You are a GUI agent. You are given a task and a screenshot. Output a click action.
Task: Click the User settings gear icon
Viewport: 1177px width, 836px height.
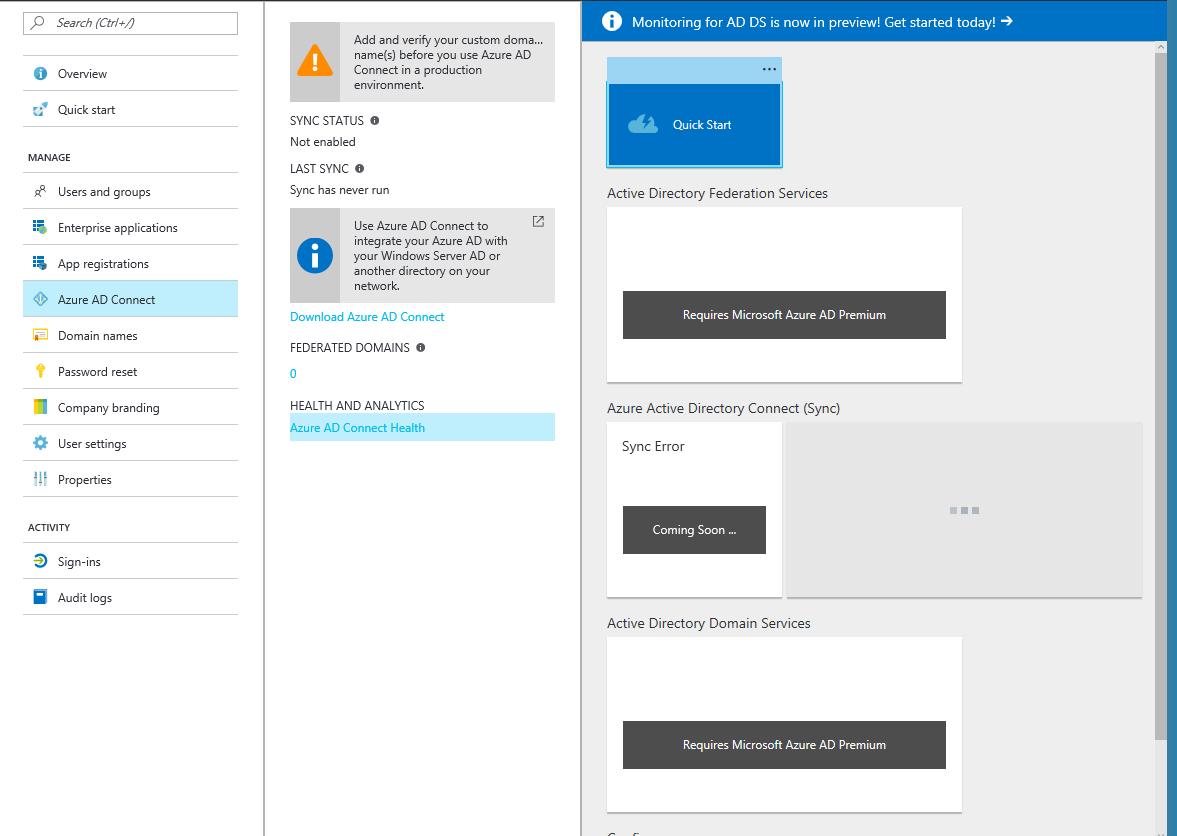click(40, 444)
